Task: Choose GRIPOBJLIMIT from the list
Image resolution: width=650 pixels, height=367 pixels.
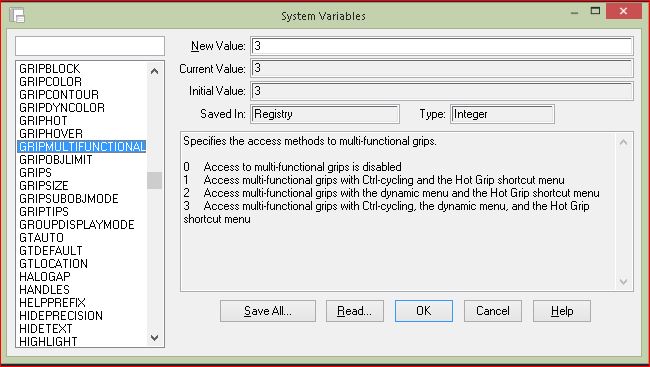Action: click(56, 160)
